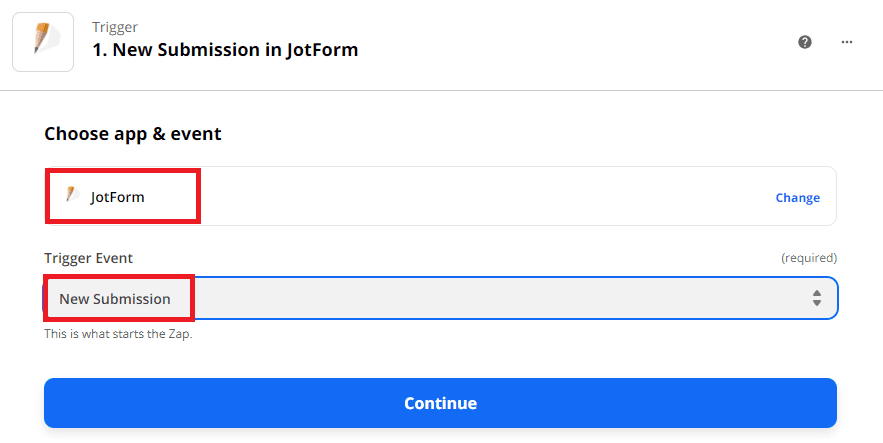The image size is (883, 443).
Task: Click the JotForm app name text
Action: (x=118, y=197)
